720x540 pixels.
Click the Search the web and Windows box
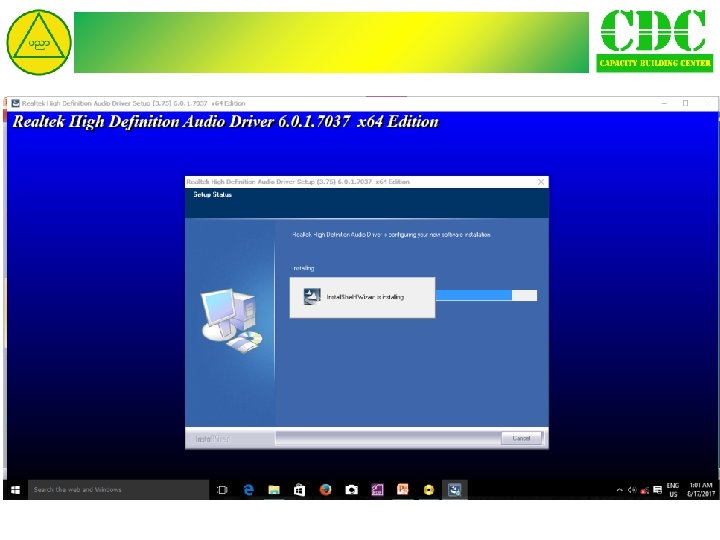(118, 490)
